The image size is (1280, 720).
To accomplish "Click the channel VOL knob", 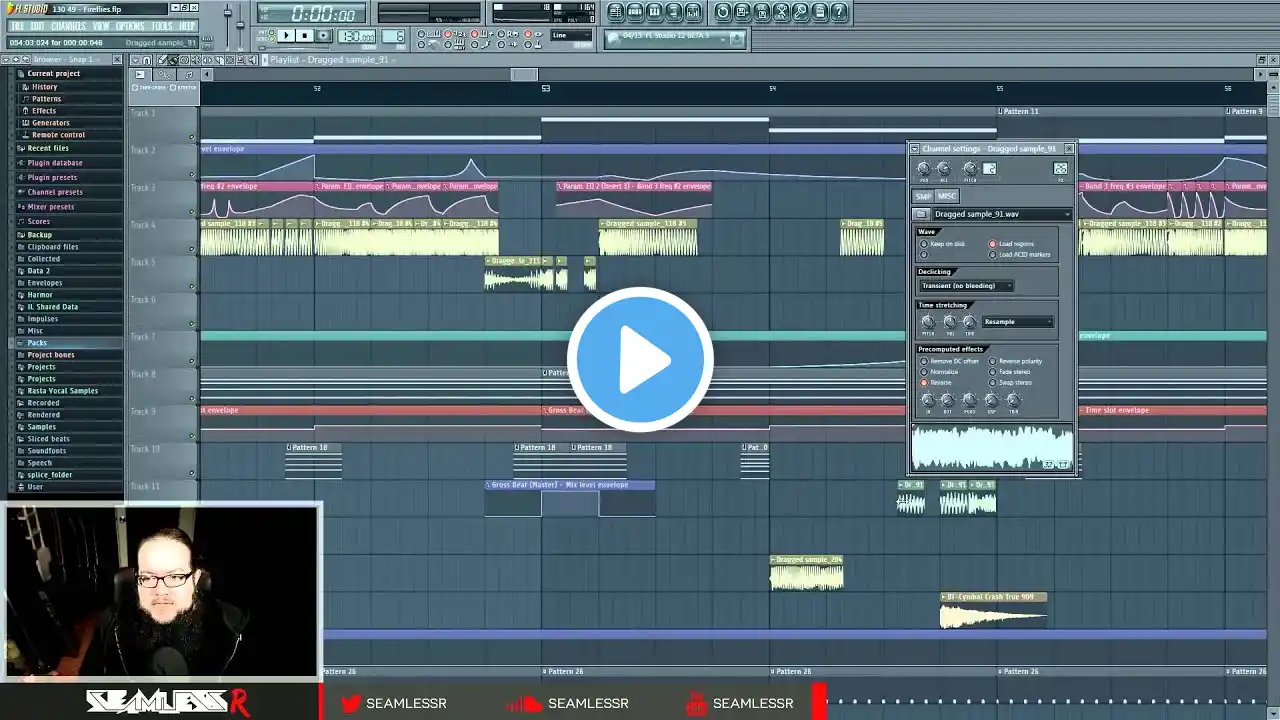I will click(x=944, y=168).
